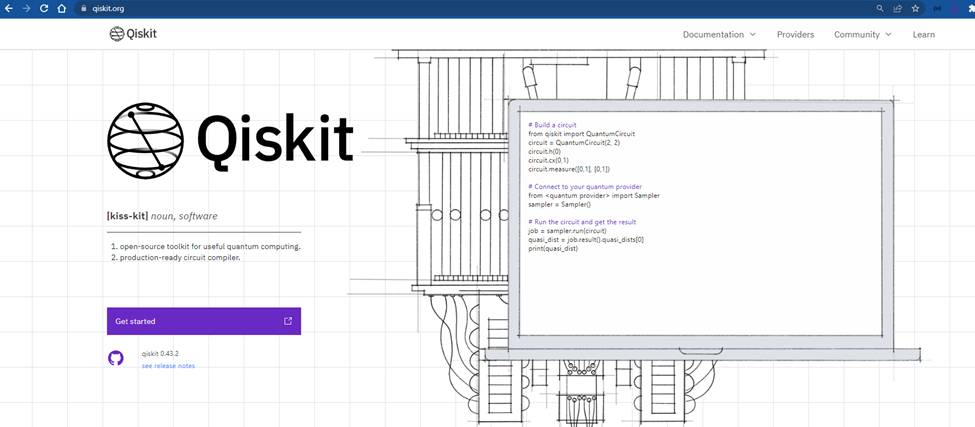
Task: Click the qiskit.org address bar field
Action: [x=400, y=8]
